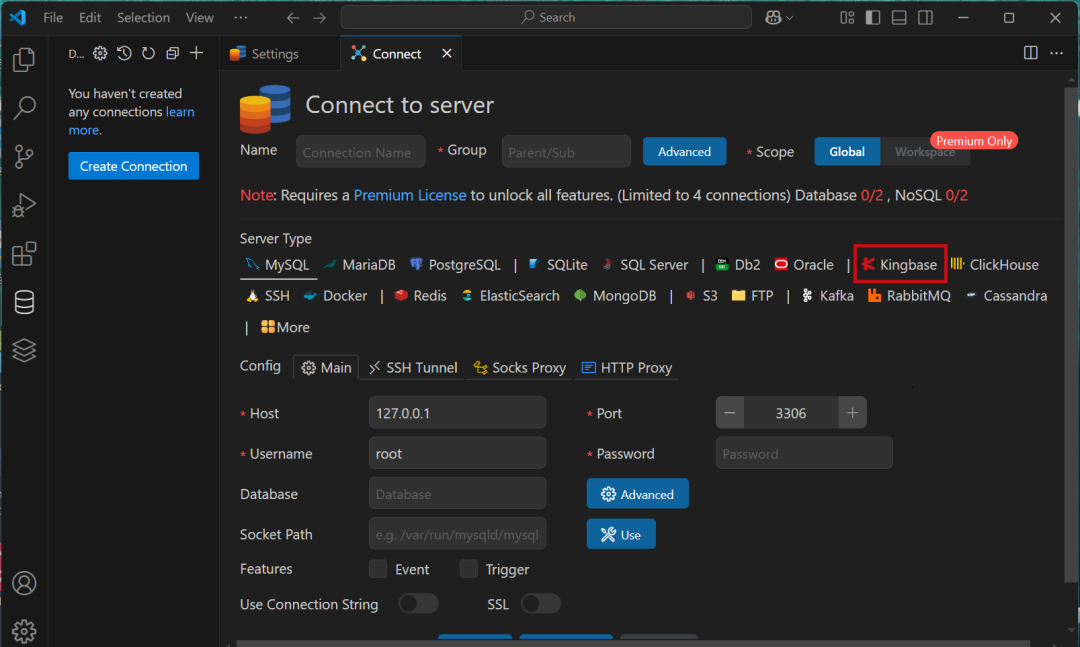Go back with the left arrow

point(293,17)
